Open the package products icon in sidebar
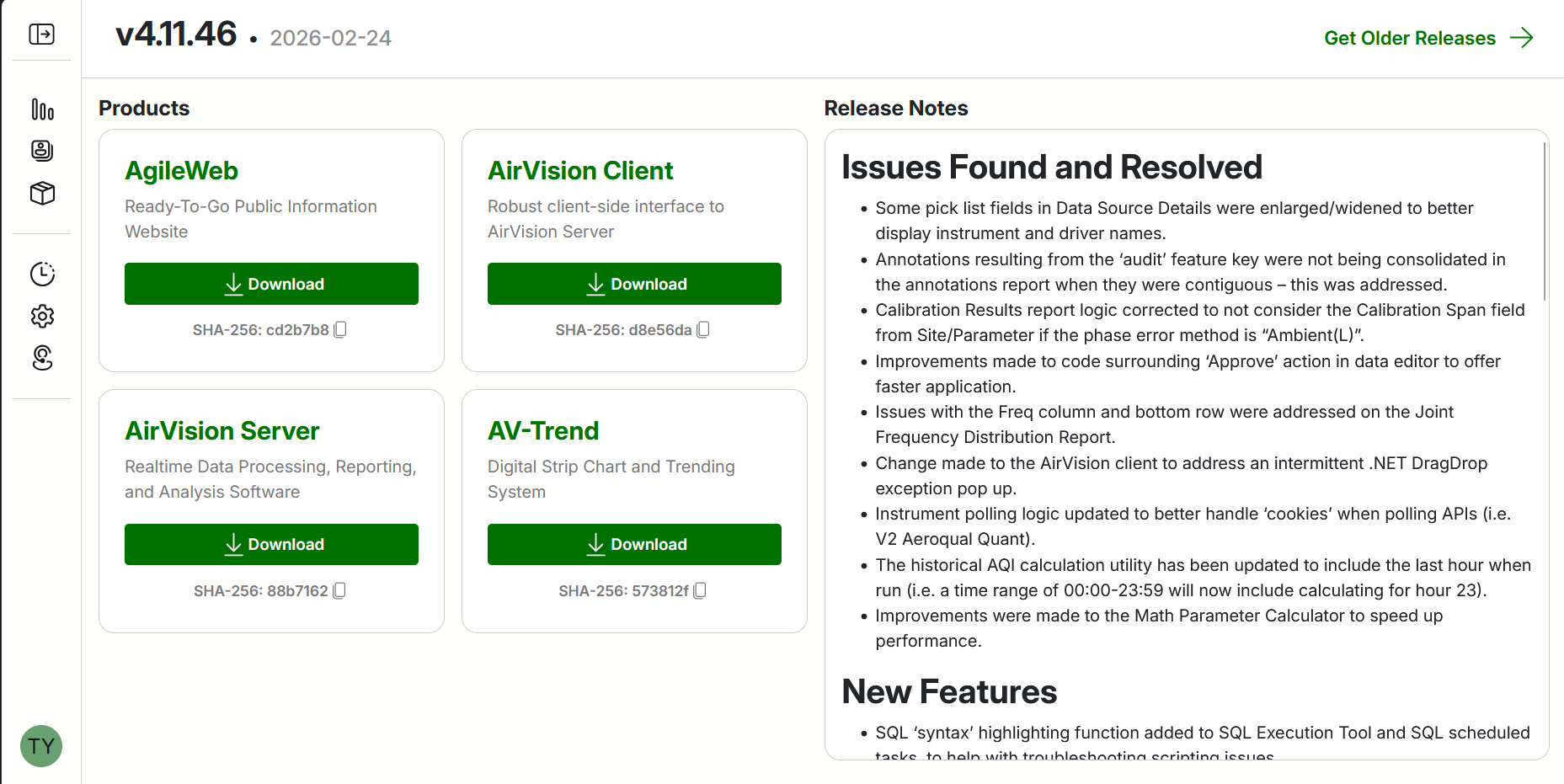 pyautogui.click(x=42, y=193)
